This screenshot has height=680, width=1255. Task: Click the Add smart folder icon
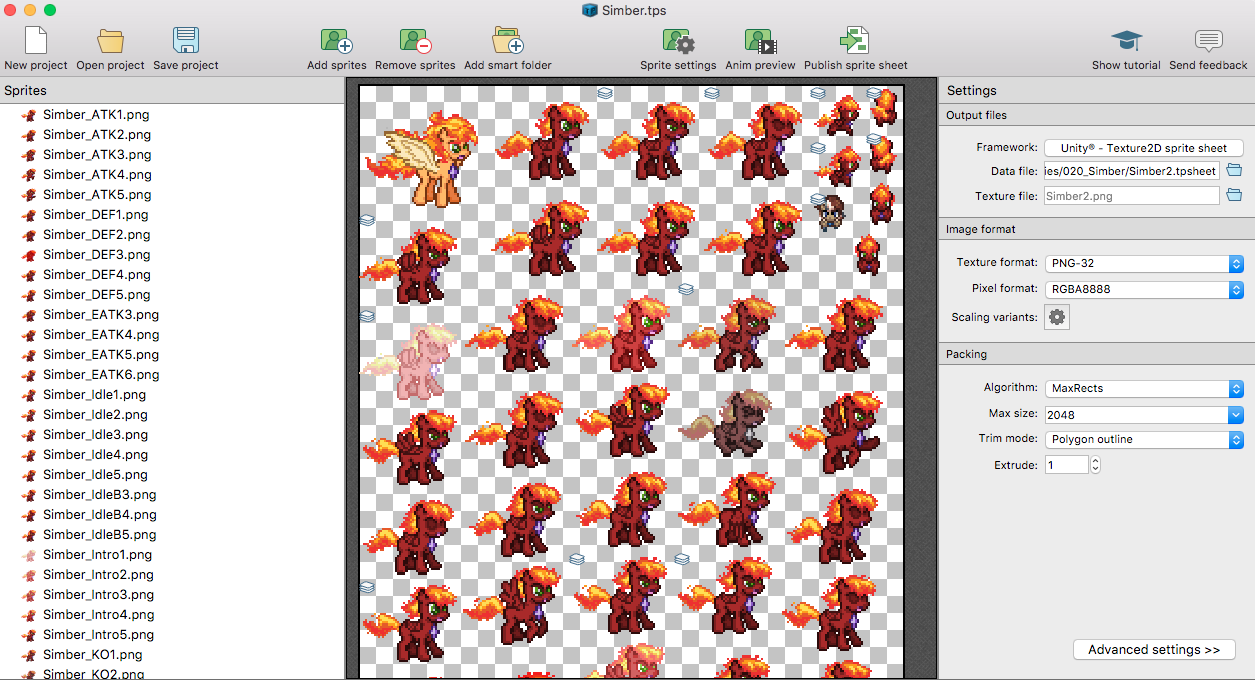[x=508, y=40]
